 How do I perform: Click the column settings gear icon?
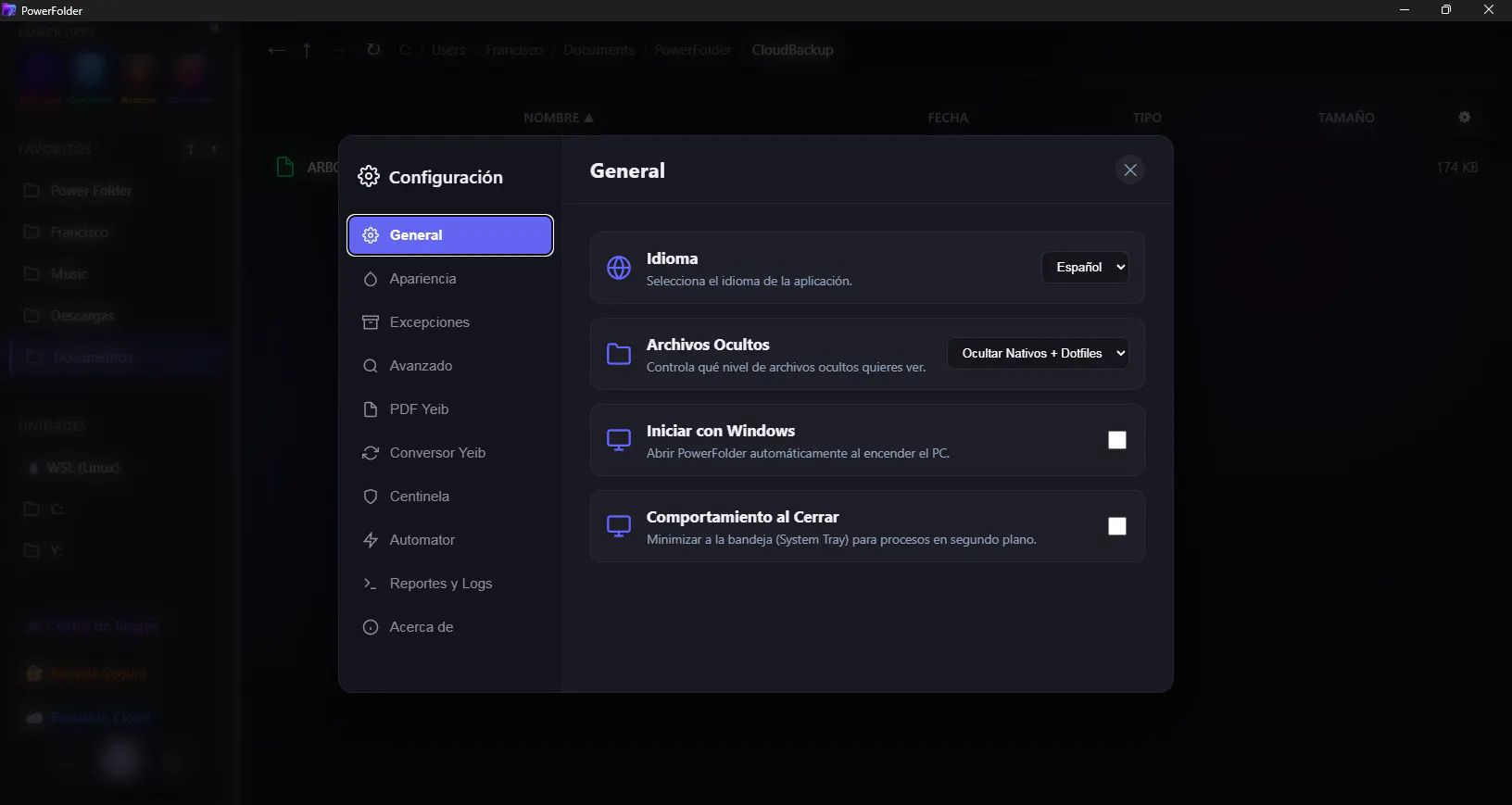(1465, 118)
